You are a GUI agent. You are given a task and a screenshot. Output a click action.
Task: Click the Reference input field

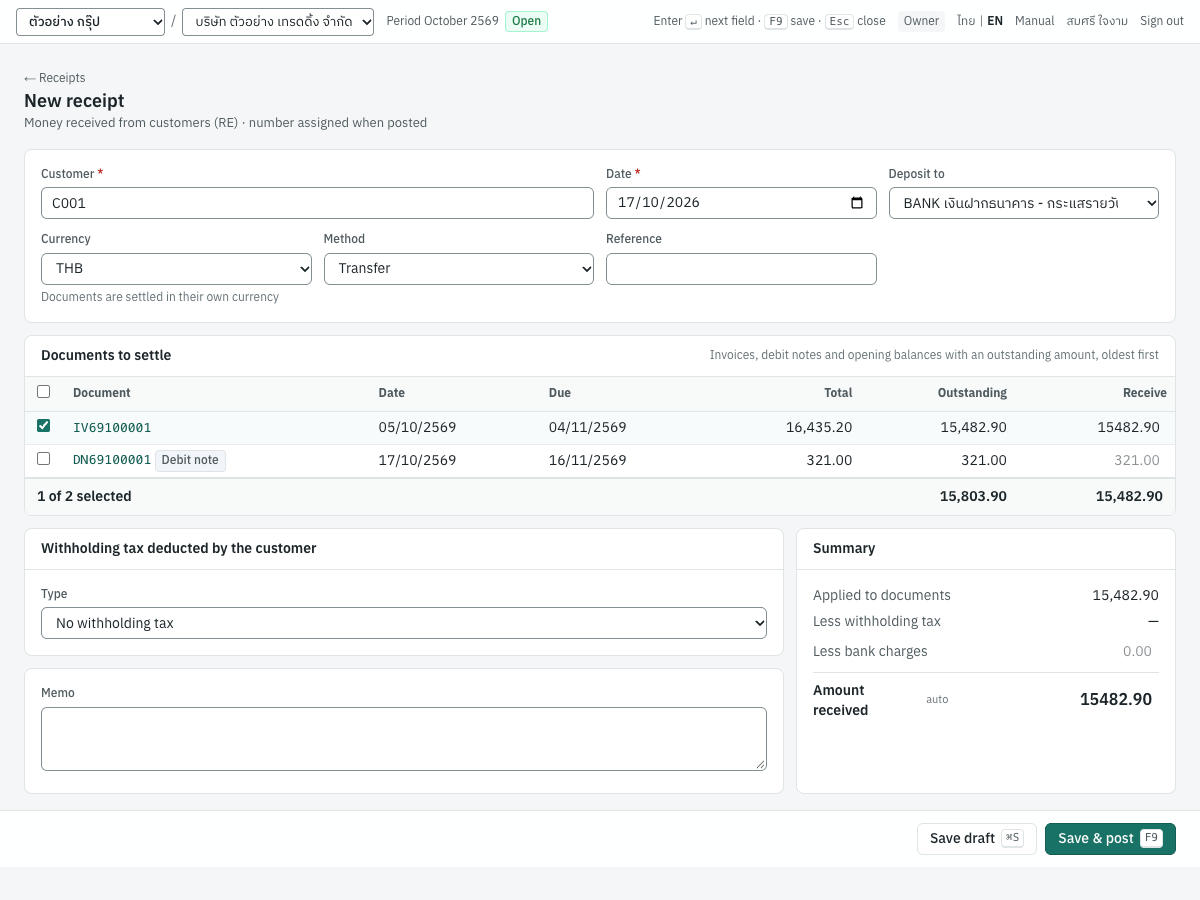[x=741, y=269]
